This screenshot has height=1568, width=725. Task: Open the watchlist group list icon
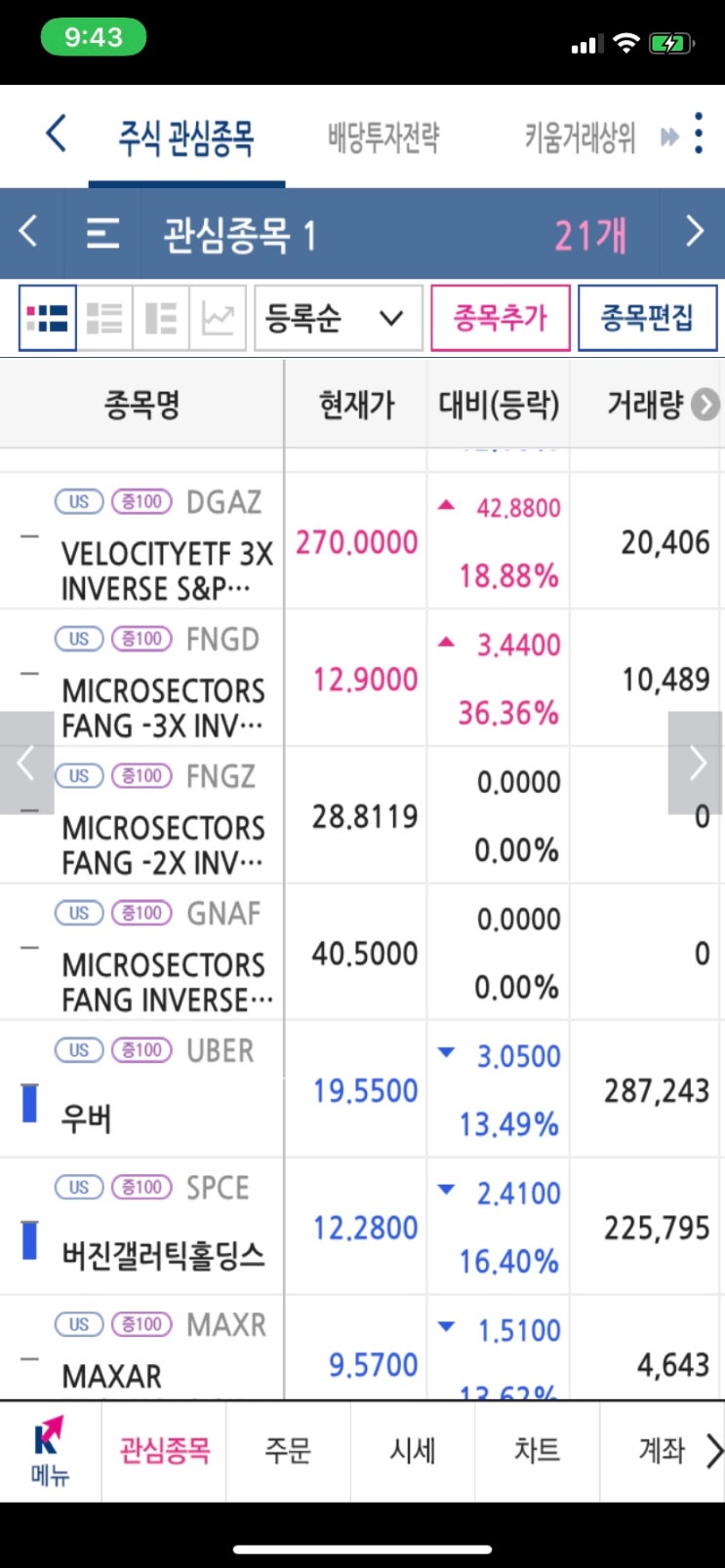click(102, 234)
